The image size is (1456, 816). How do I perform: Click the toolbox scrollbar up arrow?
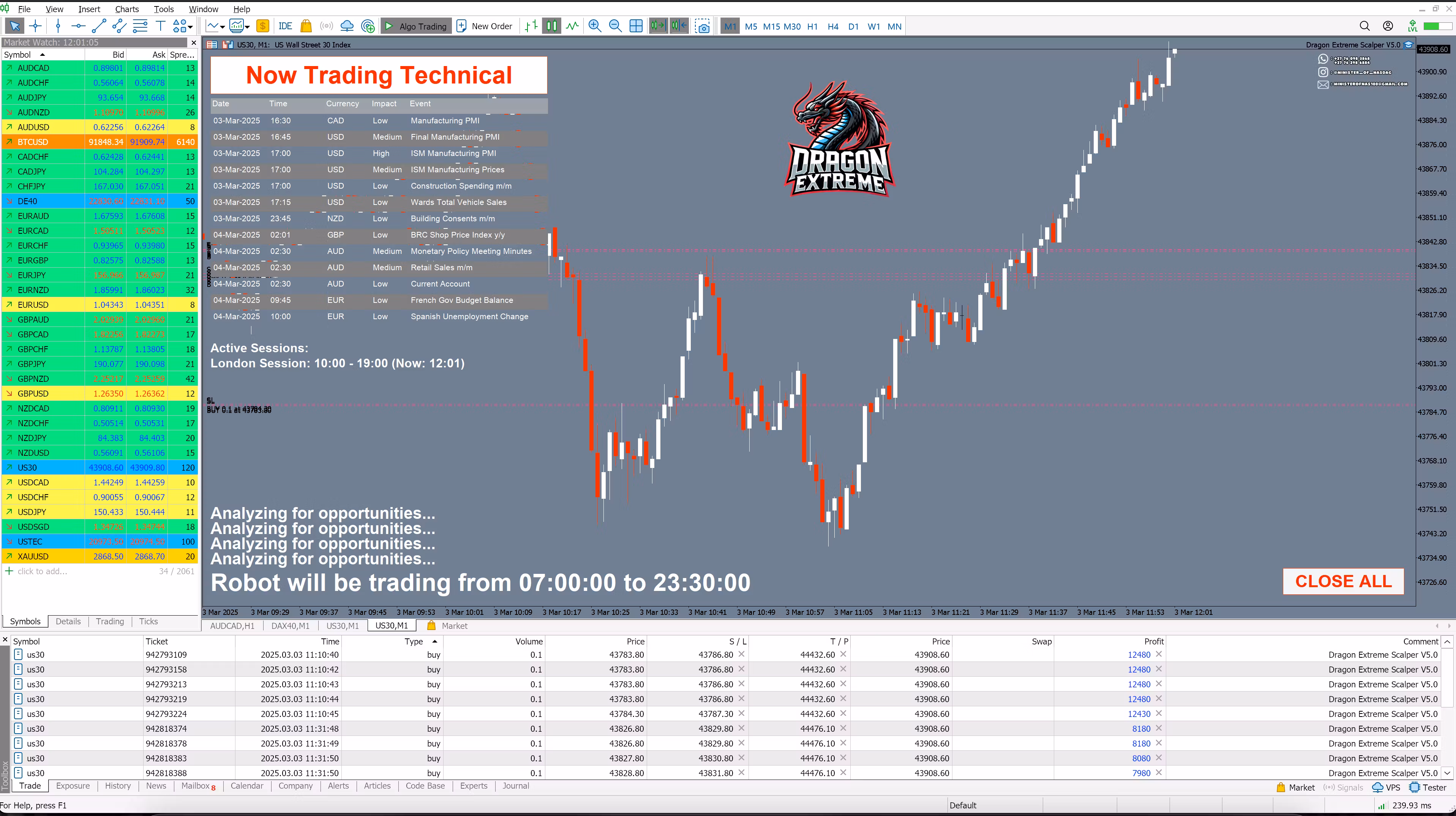[1447, 642]
